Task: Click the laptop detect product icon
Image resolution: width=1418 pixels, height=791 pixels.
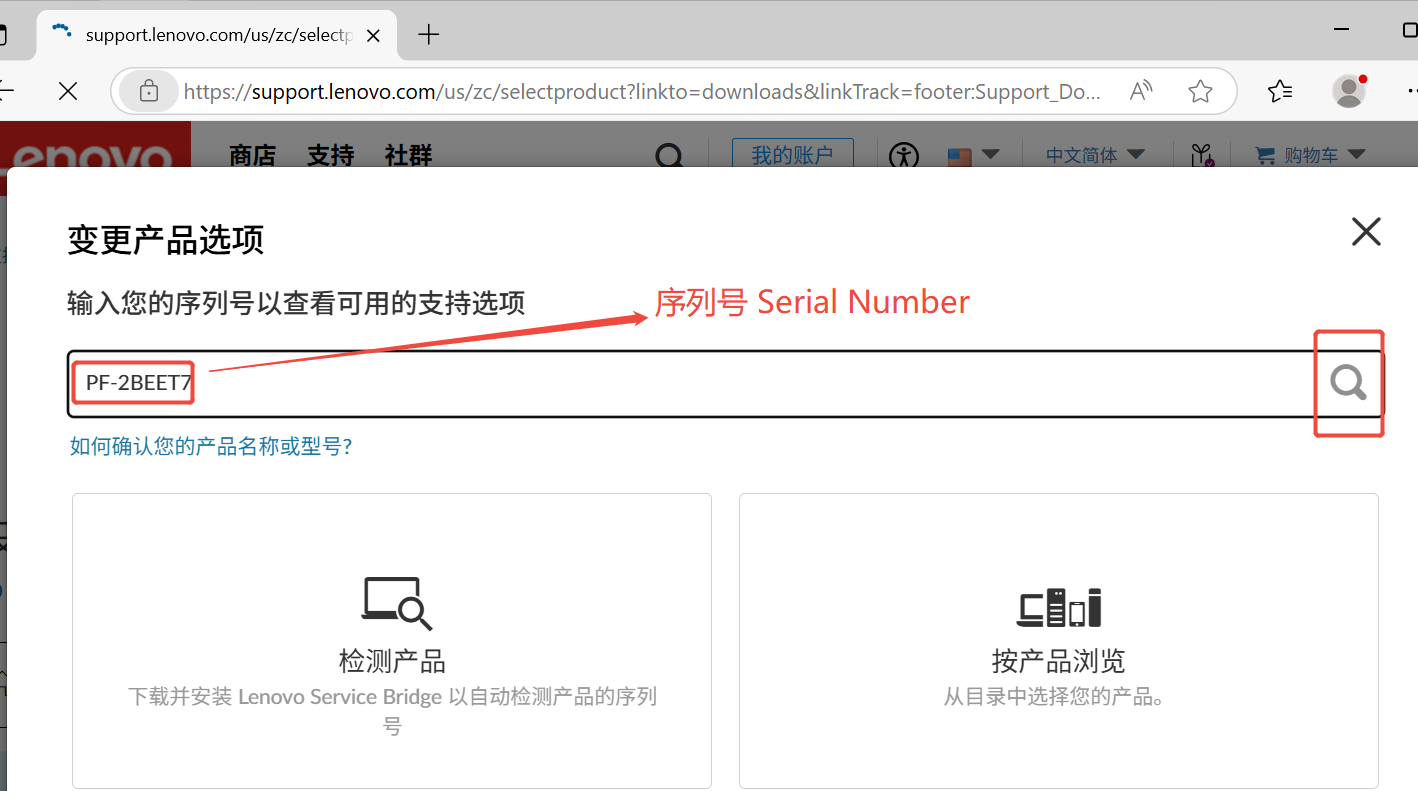Action: 396,603
